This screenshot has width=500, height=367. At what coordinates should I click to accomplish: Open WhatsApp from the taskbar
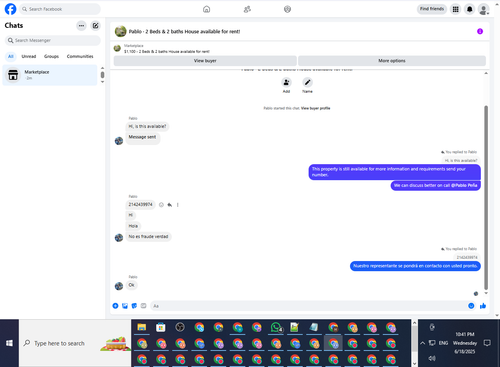[276, 327]
